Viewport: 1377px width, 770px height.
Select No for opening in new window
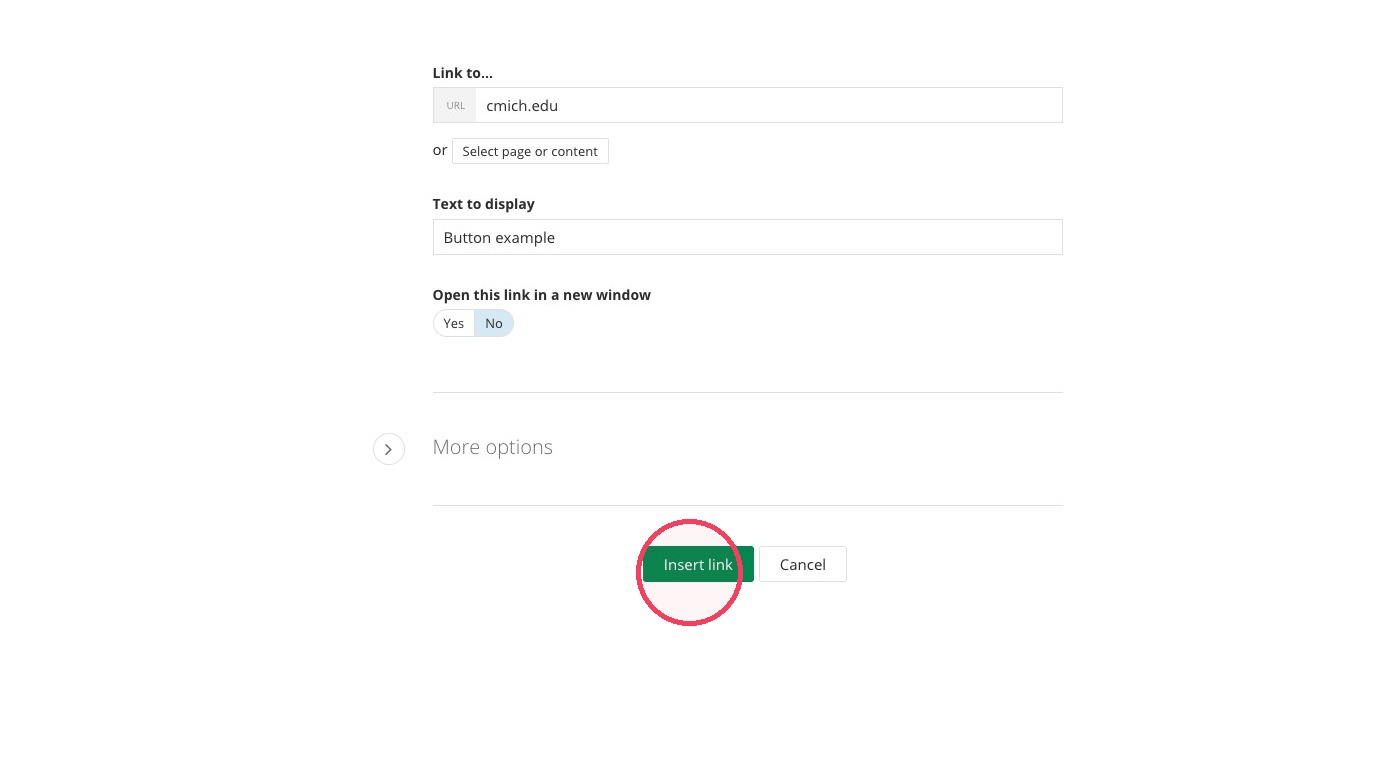point(494,323)
